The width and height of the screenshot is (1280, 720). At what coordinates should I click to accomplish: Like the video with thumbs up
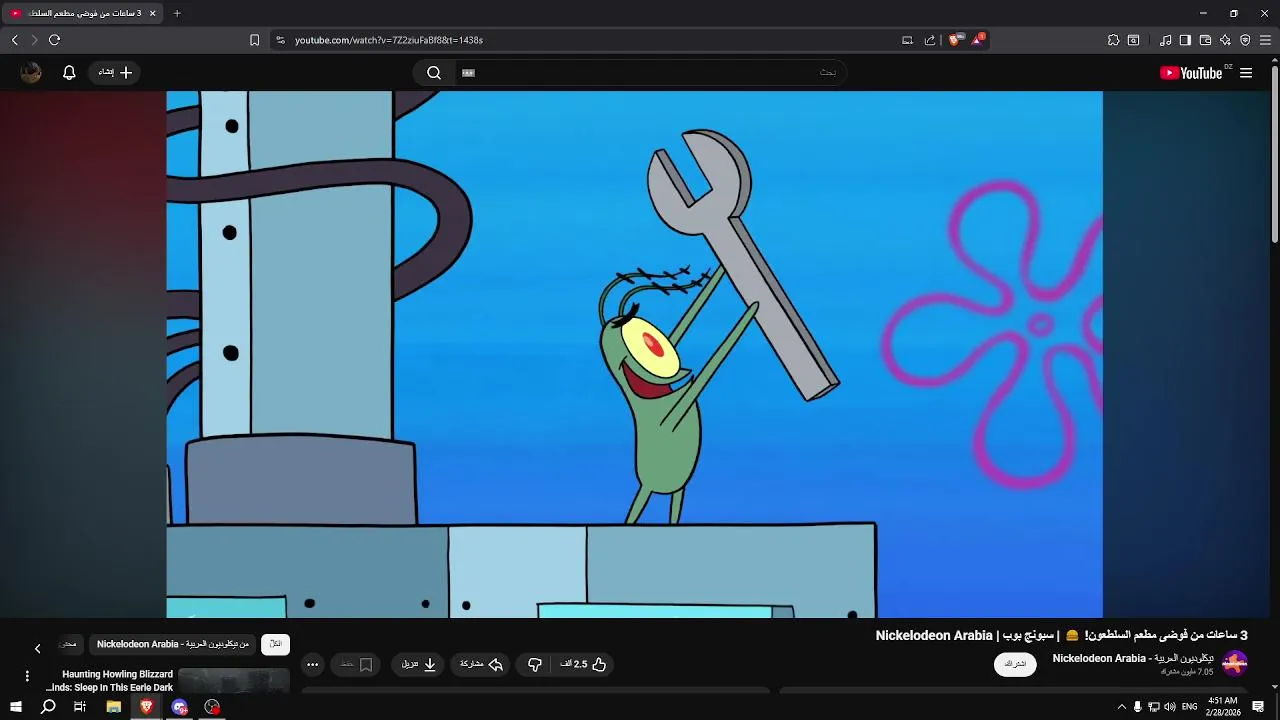click(583, 664)
